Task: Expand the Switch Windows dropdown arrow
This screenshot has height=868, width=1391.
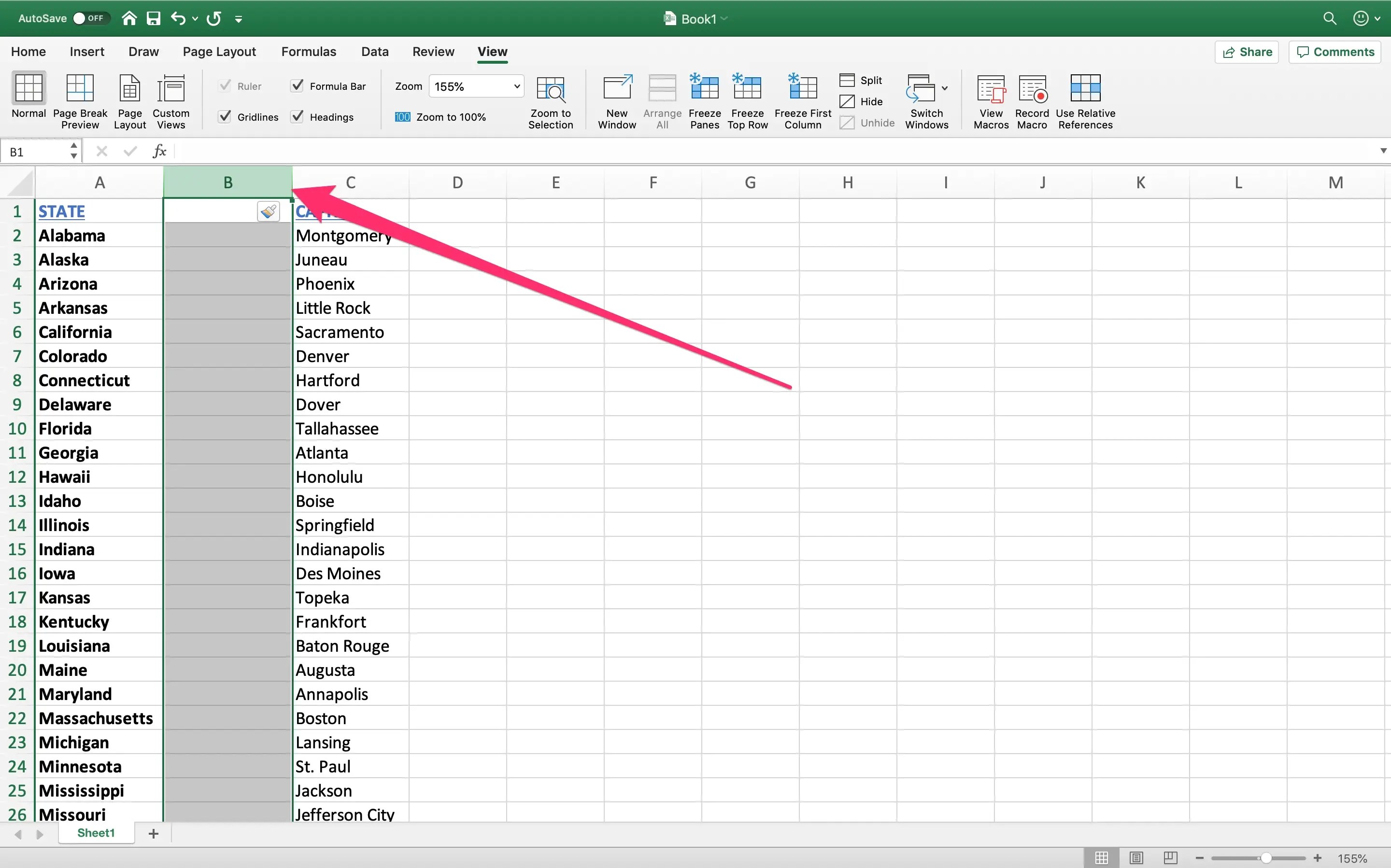Action: tap(945, 88)
